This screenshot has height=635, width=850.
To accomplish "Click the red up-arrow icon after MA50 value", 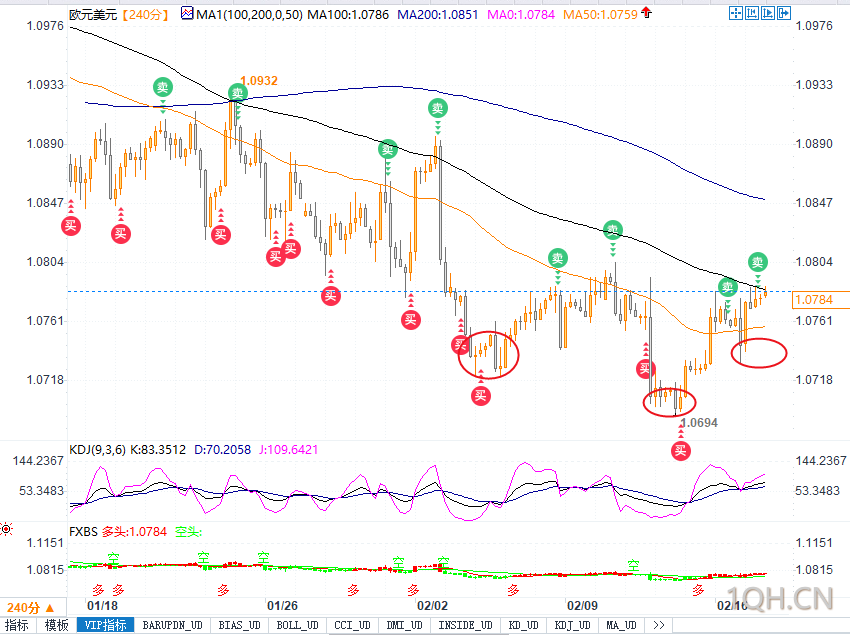I will (646, 12).
